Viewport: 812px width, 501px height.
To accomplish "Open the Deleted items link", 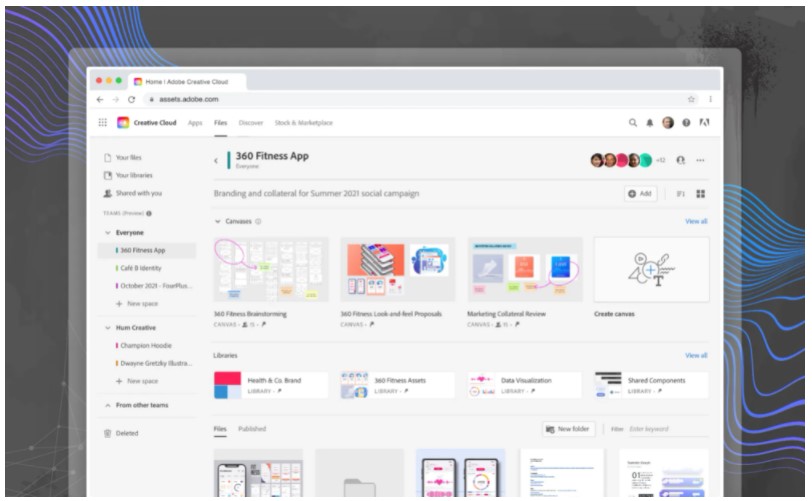I will (x=127, y=433).
